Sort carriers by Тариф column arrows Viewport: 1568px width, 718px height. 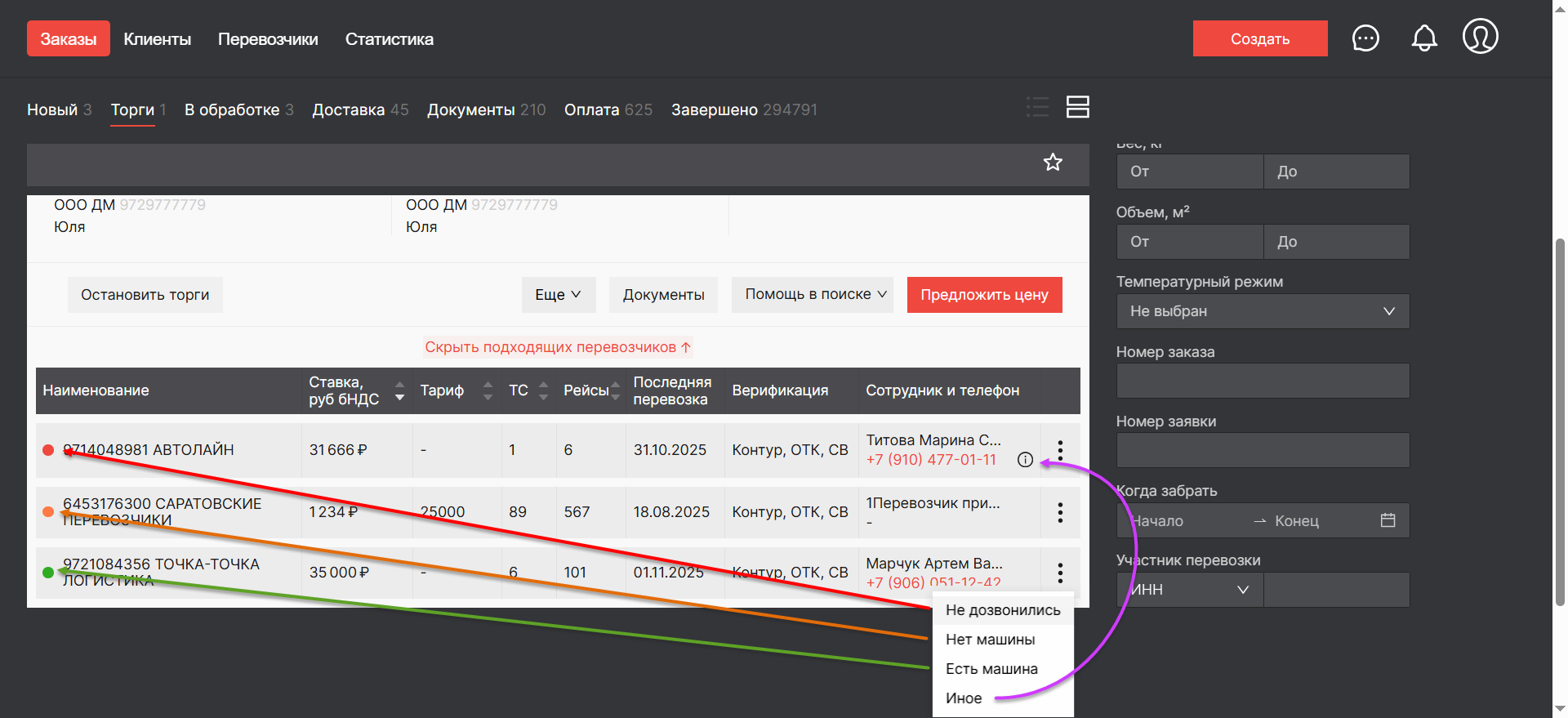(488, 390)
